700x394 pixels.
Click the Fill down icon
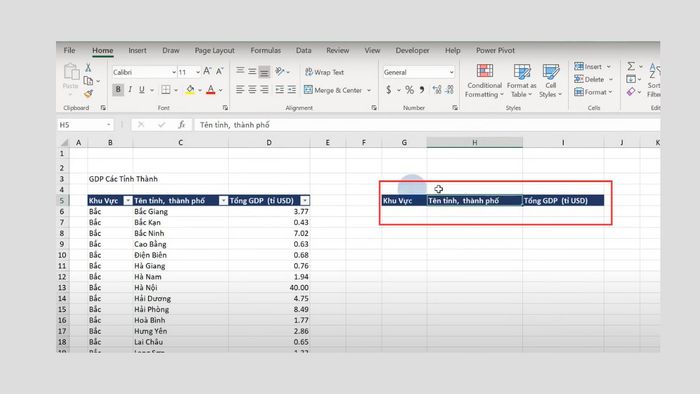pyautogui.click(x=631, y=79)
